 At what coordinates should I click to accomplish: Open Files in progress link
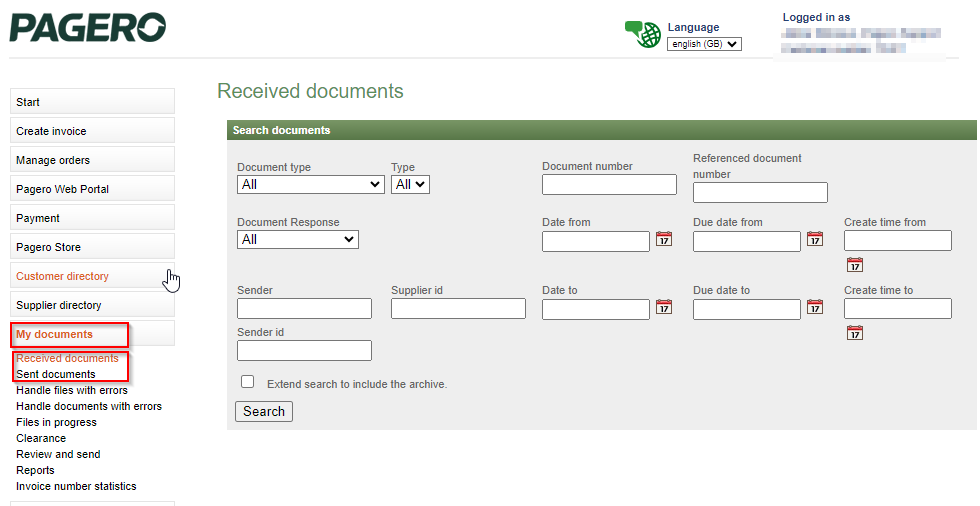tap(56, 422)
